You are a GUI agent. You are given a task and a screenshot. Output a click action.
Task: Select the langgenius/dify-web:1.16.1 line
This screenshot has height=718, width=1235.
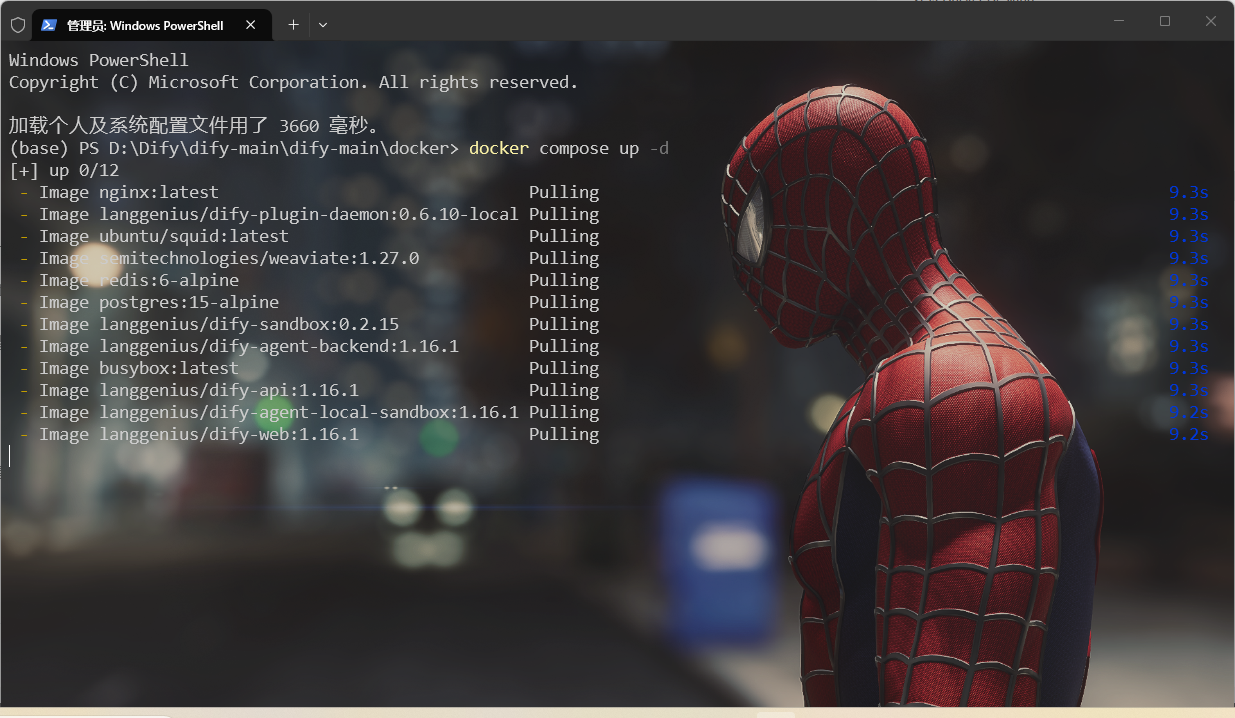point(614,434)
